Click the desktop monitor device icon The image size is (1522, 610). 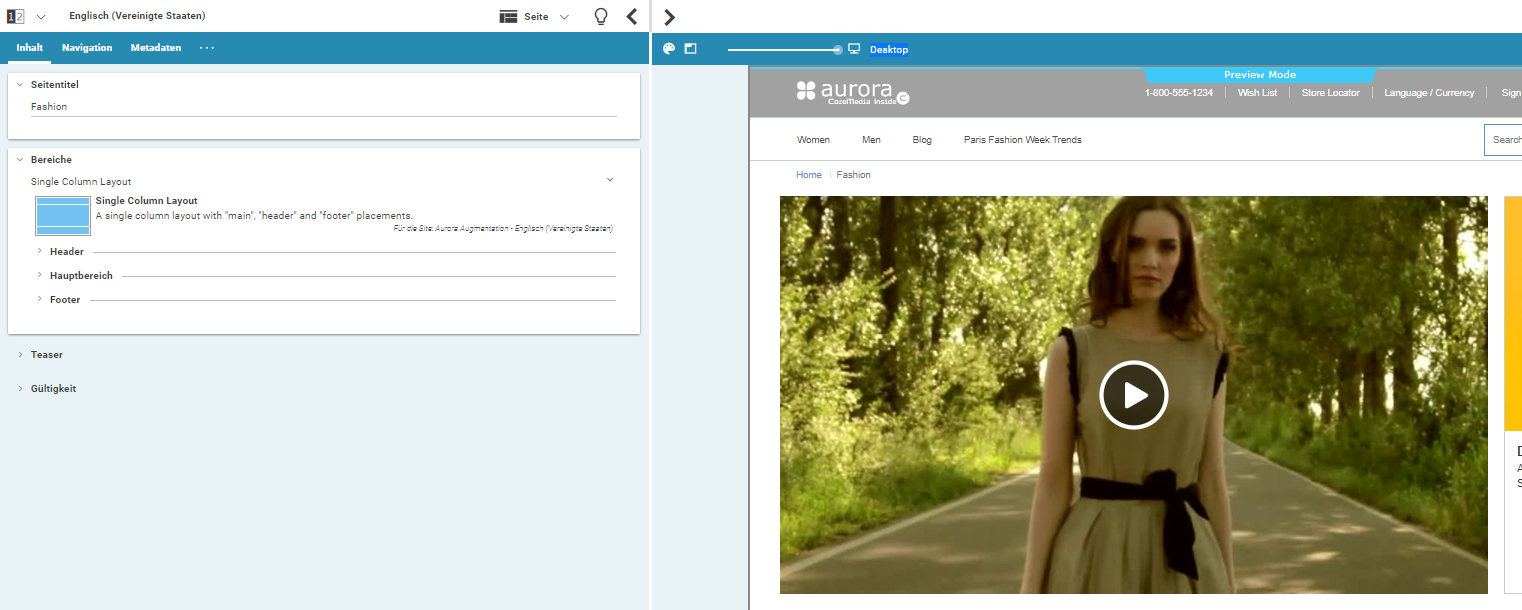click(x=854, y=49)
